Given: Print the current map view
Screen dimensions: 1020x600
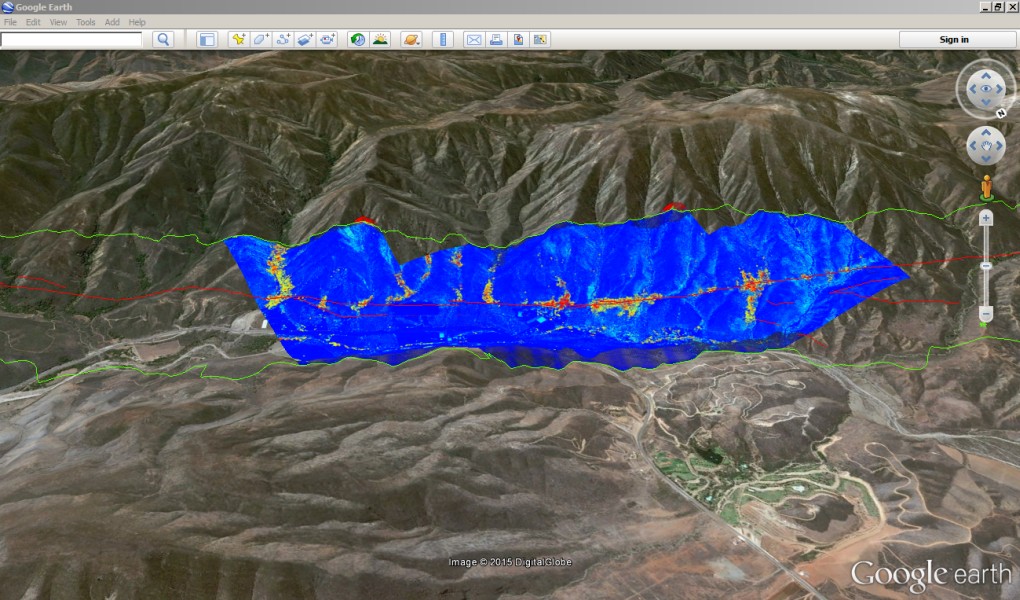Looking at the screenshot, I should tap(496, 39).
